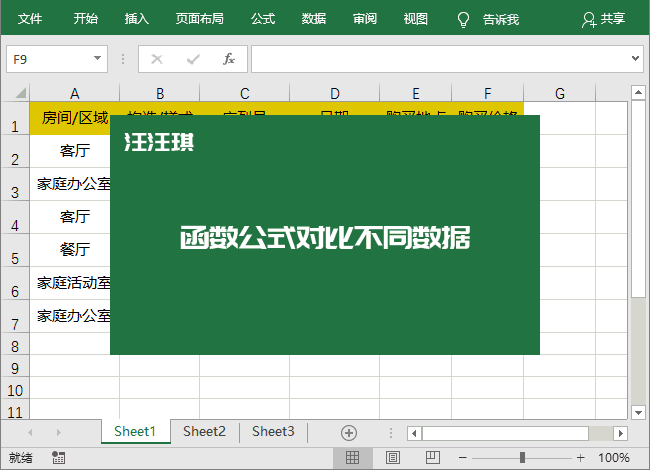This screenshot has width=650, height=470.
Task: Click the cancel X icon in formula bar
Action: [x=157, y=59]
